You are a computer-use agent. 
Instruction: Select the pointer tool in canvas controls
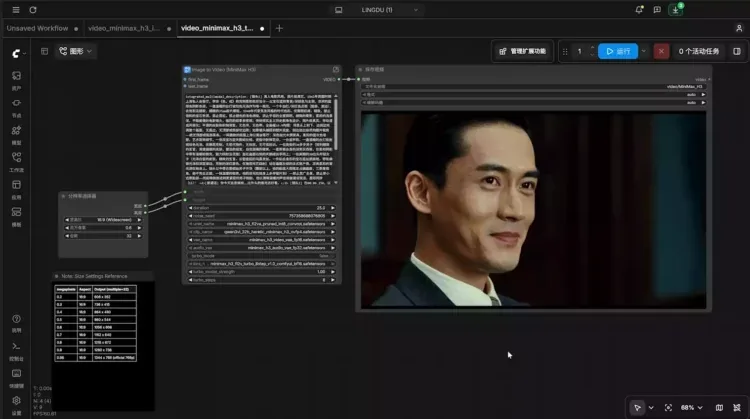(637, 408)
